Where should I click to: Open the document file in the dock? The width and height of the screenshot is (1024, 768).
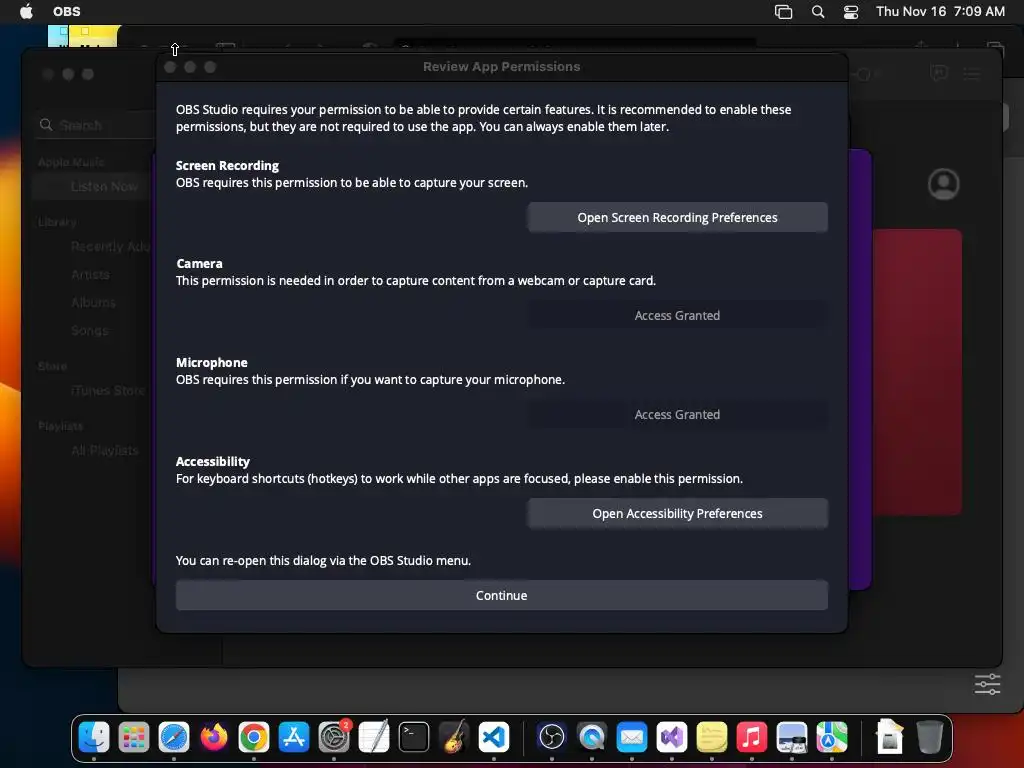pyautogui.click(x=889, y=737)
